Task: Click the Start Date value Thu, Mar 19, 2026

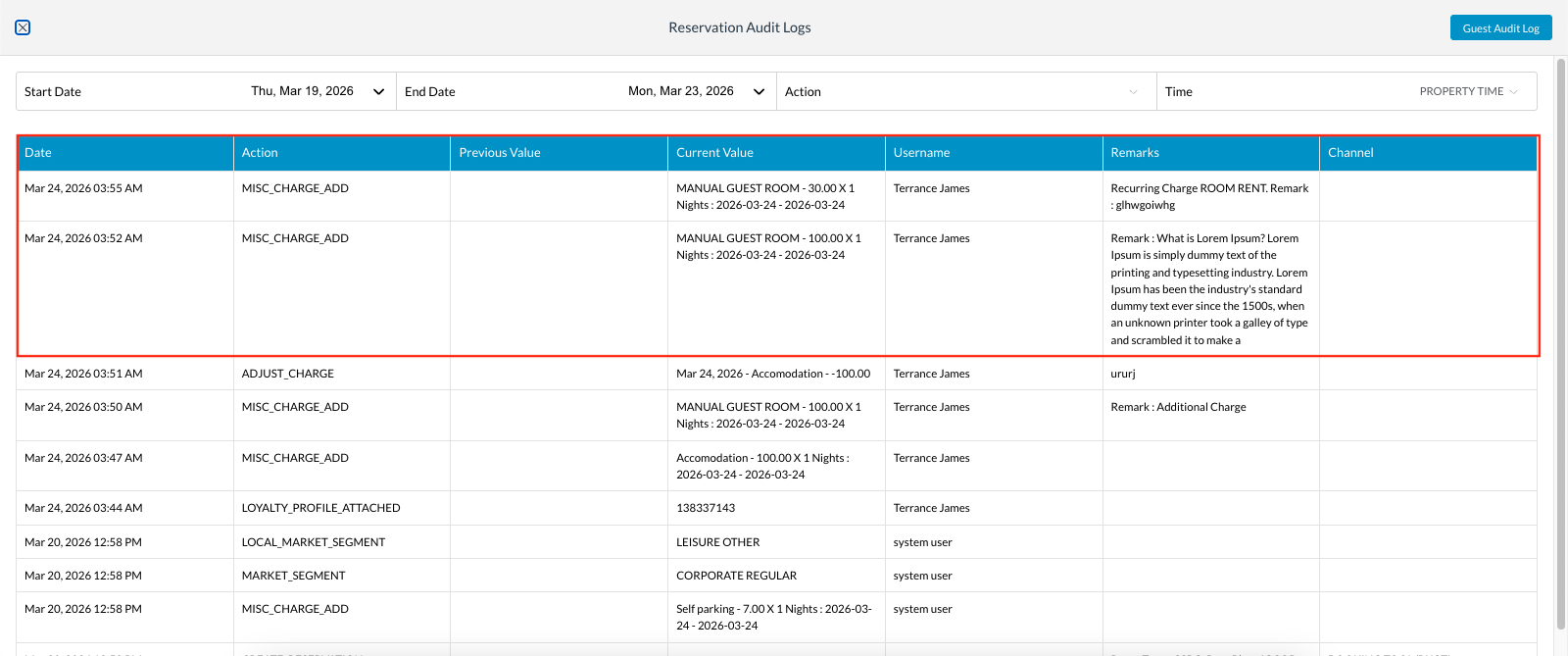Action: click(302, 91)
